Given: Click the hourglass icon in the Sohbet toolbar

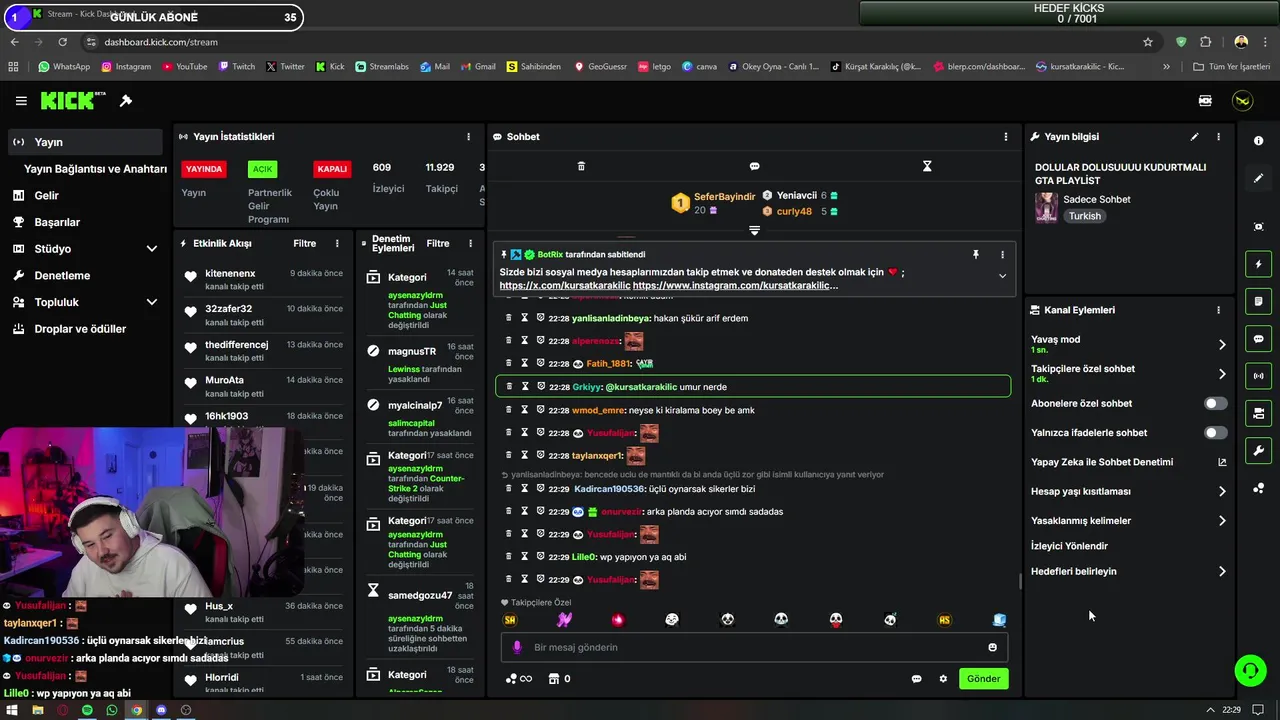Looking at the screenshot, I should tap(927, 166).
